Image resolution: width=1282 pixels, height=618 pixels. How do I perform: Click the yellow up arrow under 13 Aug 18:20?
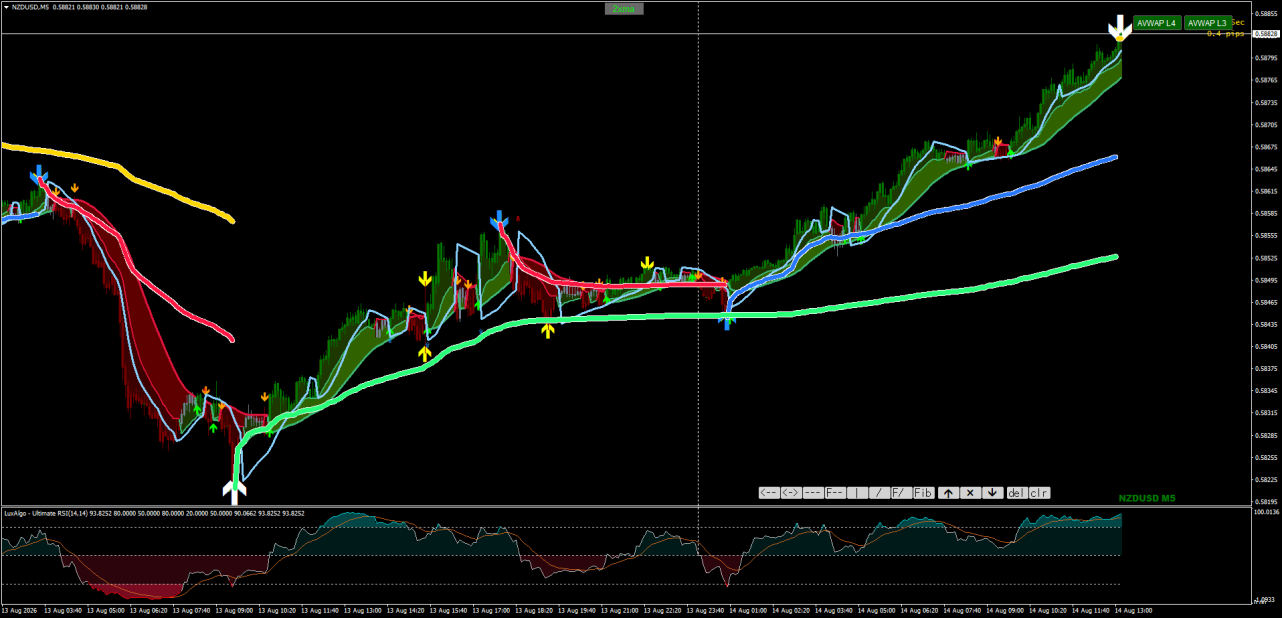coord(547,329)
